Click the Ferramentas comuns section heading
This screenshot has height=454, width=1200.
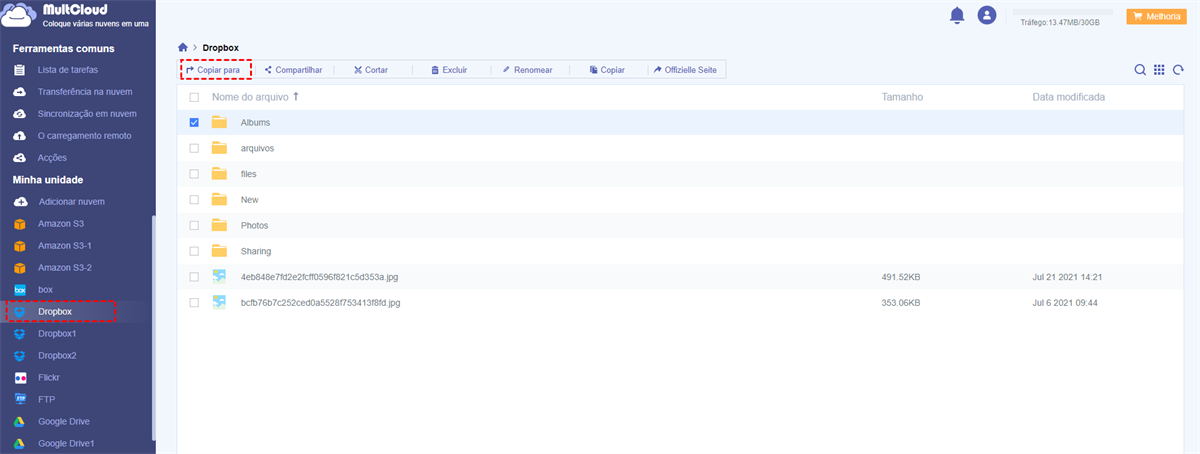(x=63, y=48)
